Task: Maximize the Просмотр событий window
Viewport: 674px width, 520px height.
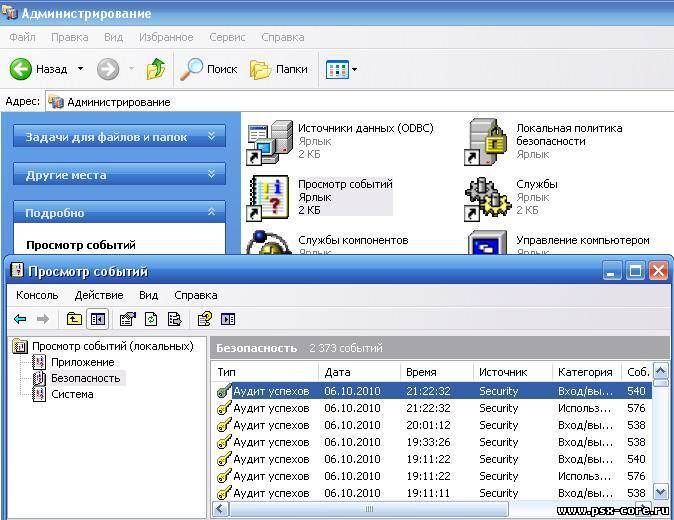Action: [635, 271]
